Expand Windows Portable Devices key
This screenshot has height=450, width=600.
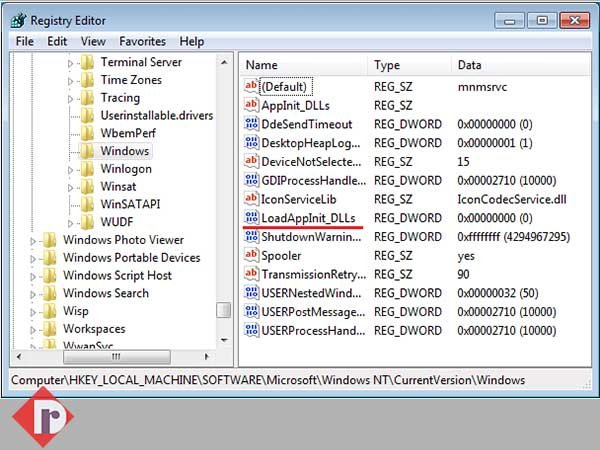[x=33, y=259]
